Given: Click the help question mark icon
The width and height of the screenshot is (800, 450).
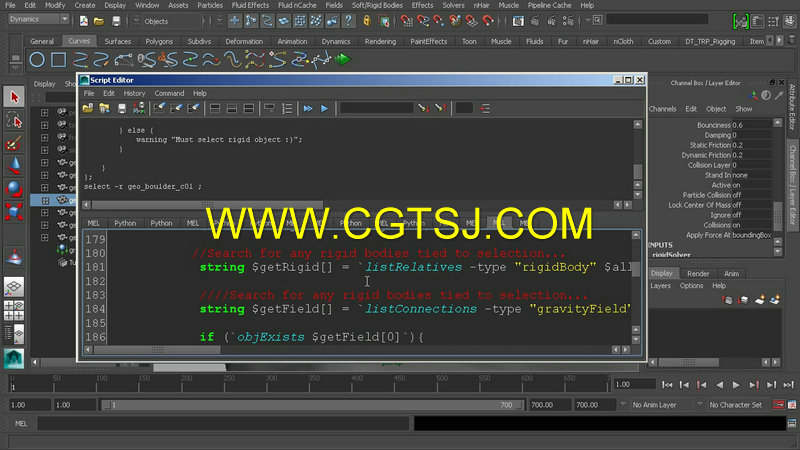Looking at the screenshot, I should coord(348,21).
